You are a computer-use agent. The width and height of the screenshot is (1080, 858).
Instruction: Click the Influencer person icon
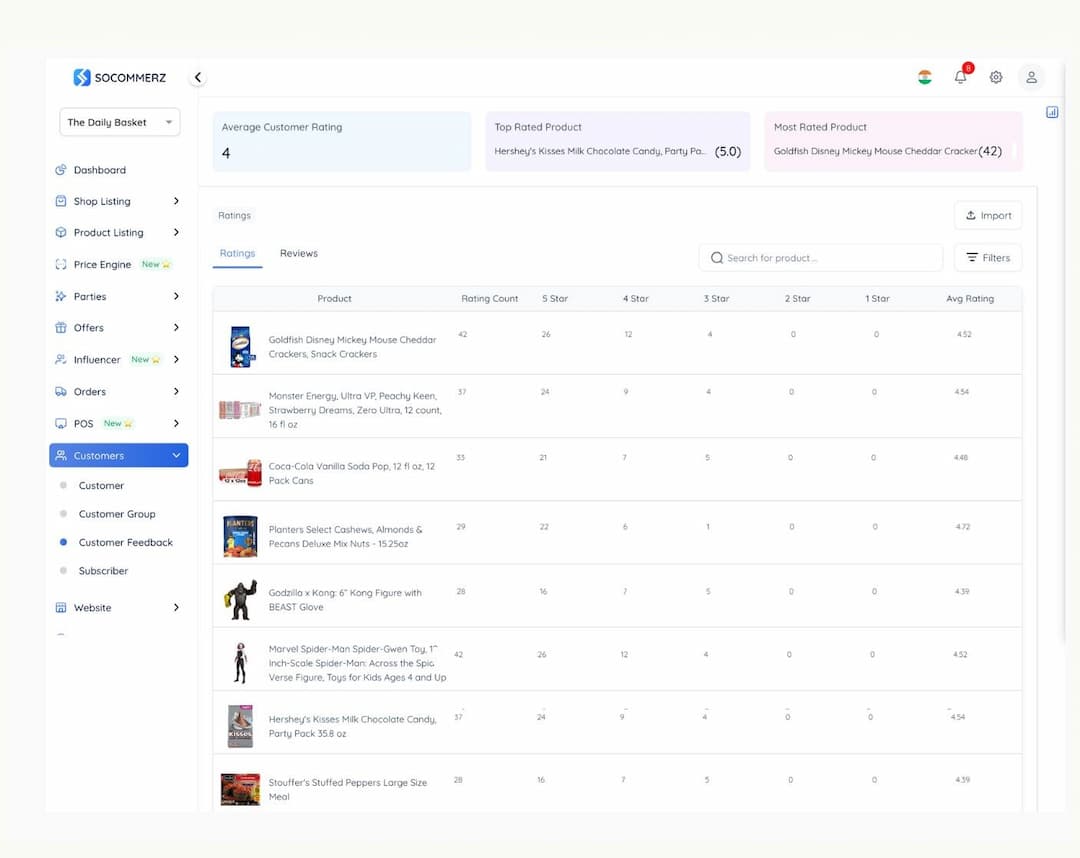click(61, 359)
